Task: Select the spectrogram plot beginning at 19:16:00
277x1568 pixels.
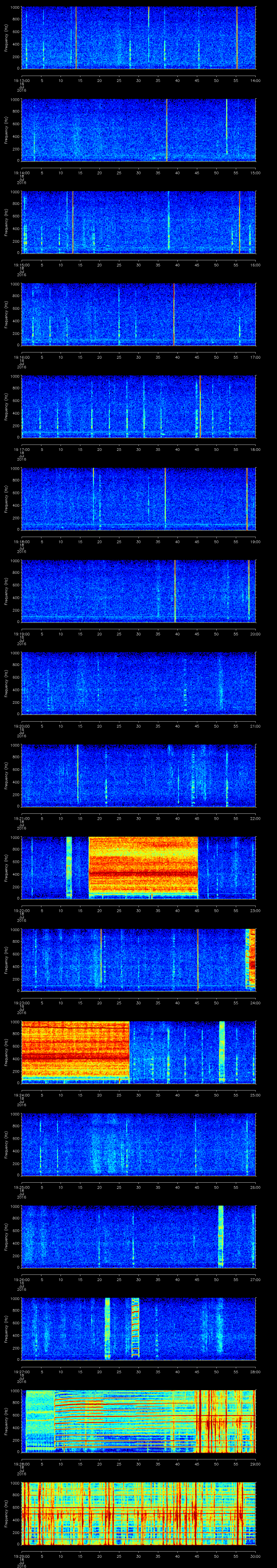Action: 139,315
